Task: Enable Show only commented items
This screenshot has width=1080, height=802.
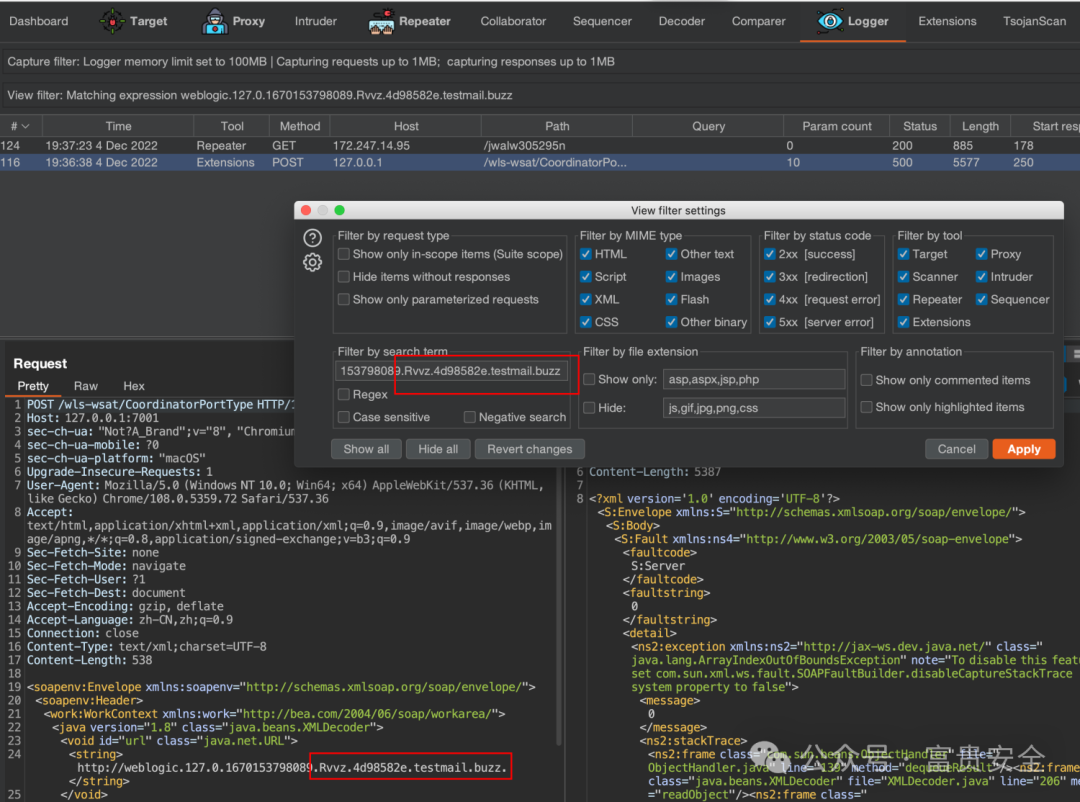Action: 866,380
